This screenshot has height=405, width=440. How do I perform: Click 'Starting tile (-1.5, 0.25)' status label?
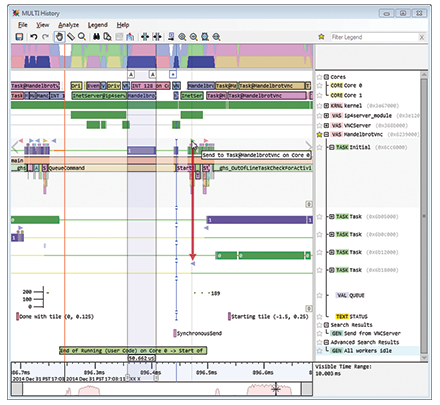coord(270,317)
